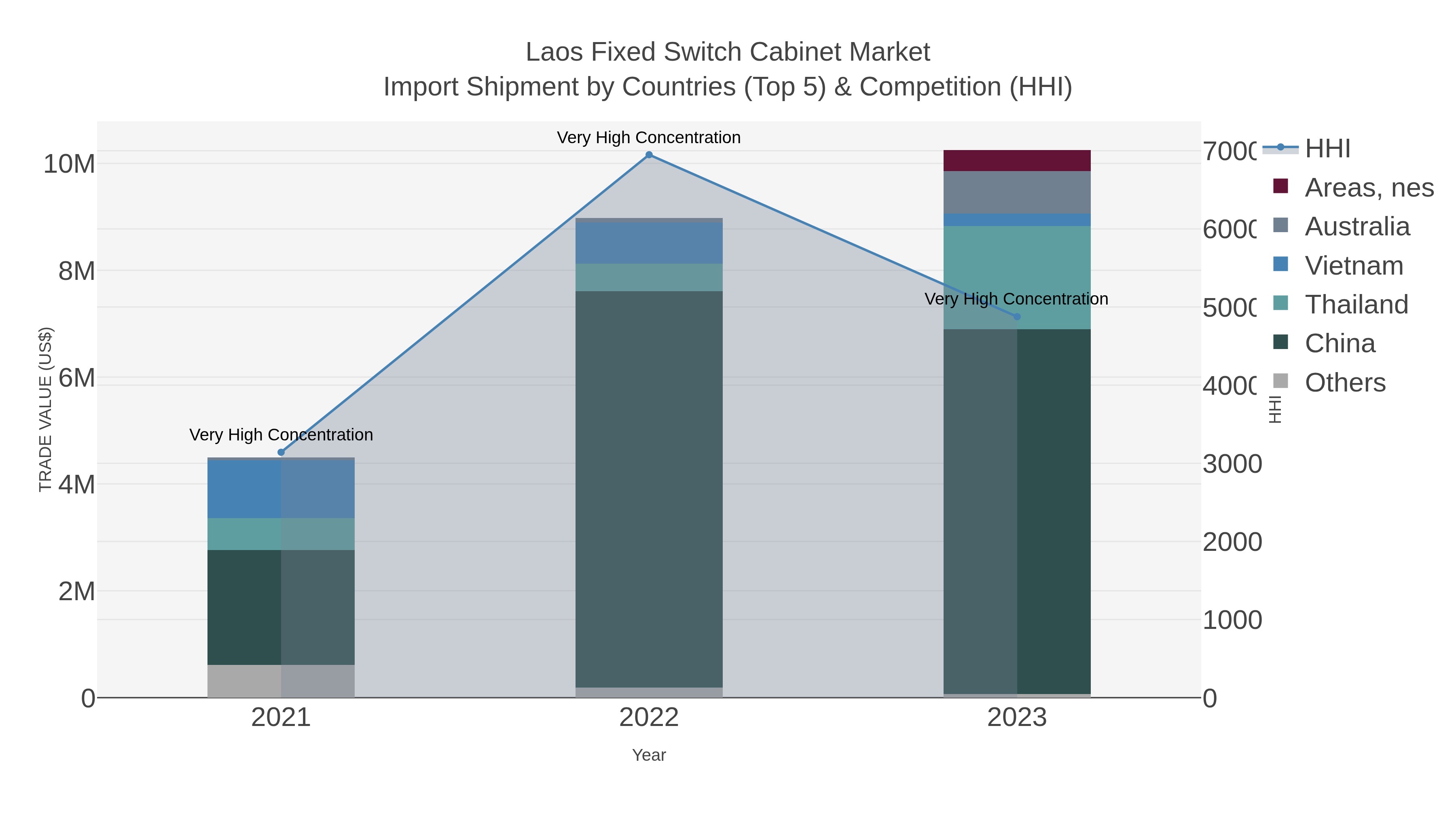
Task: Click the '2023' x-axis label
Action: [x=1017, y=718]
